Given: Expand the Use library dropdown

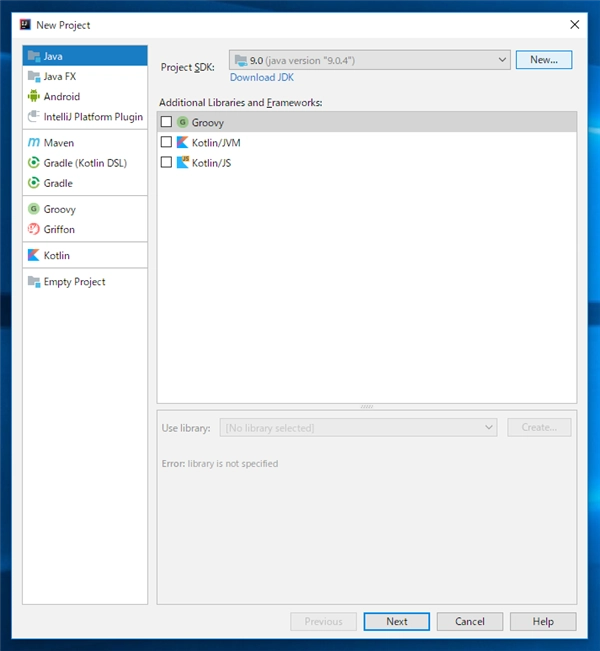Looking at the screenshot, I should pyautogui.click(x=489, y=427).
